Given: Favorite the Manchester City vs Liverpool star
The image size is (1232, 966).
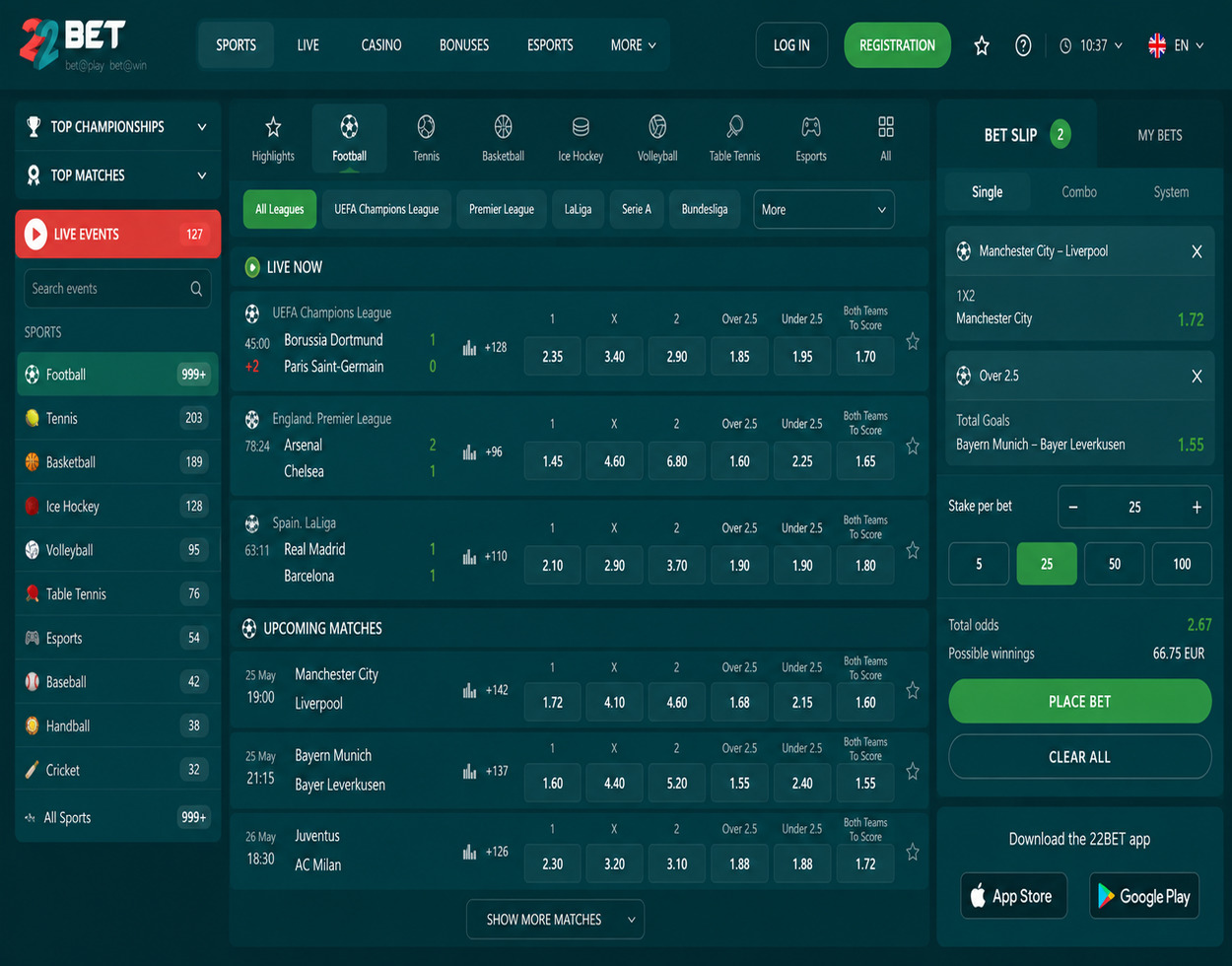Looking at the screenshot, I should pos(913,690).
